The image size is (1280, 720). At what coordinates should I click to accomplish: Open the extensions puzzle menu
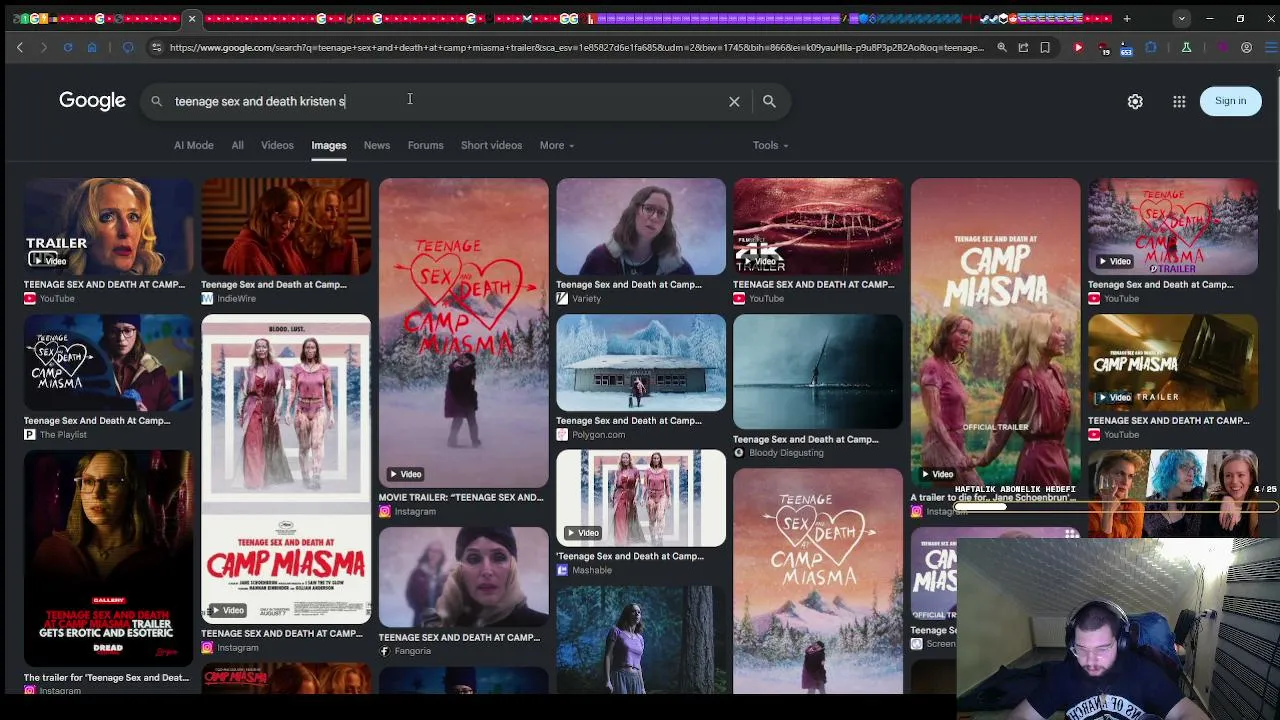click(x=1151, y=47)
